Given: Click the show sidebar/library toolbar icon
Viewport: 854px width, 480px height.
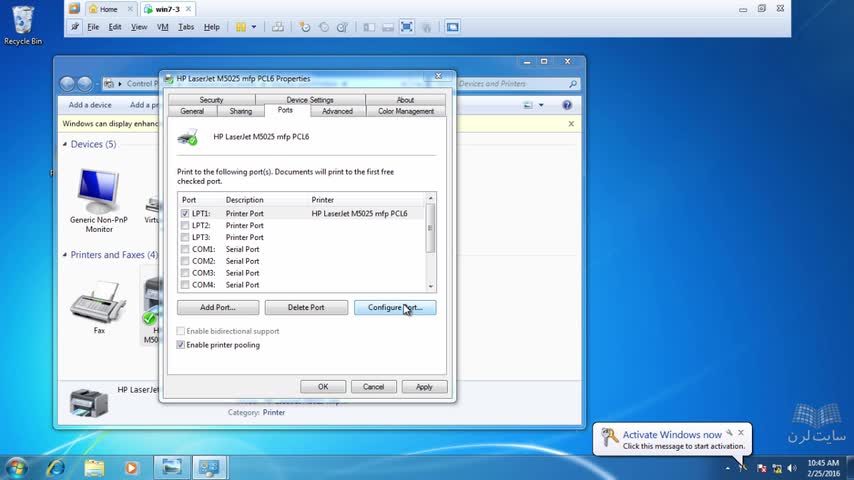Looking at the screenshot, I should pos(369,27).
